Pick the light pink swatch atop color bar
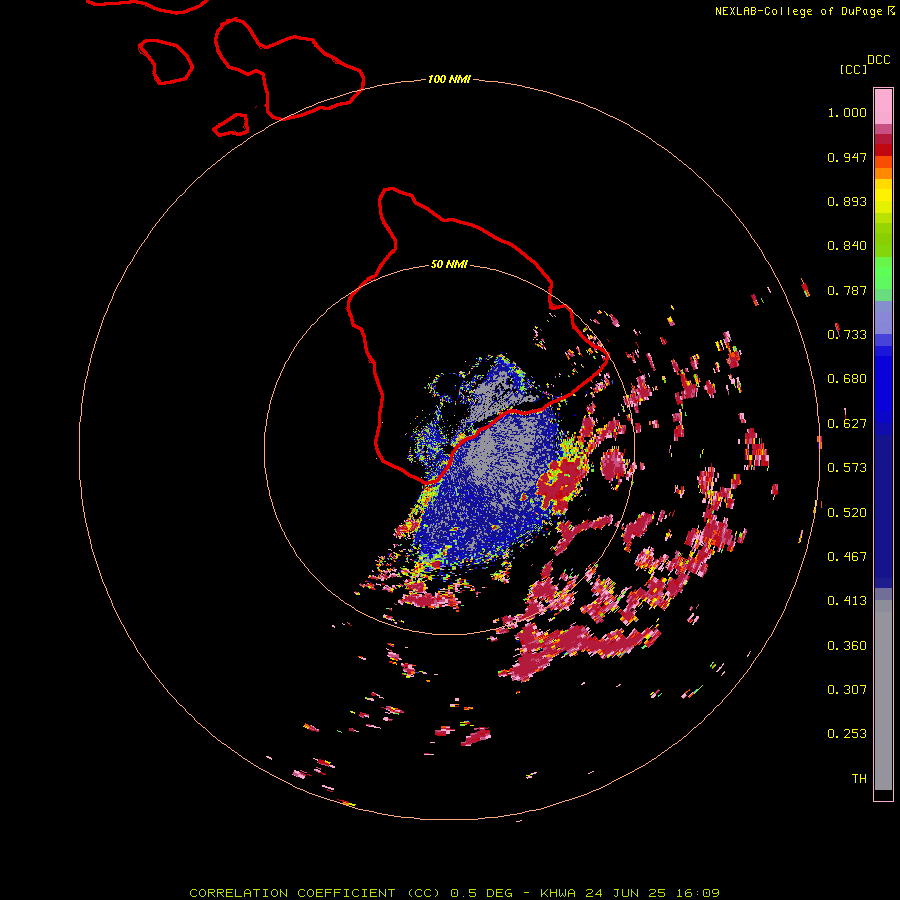900x900 pixels. click(883, 107)
